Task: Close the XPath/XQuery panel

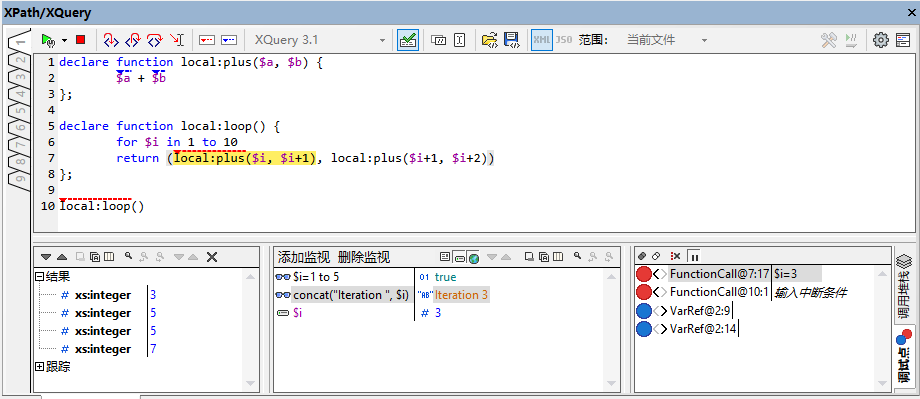Action: (912, 13)
